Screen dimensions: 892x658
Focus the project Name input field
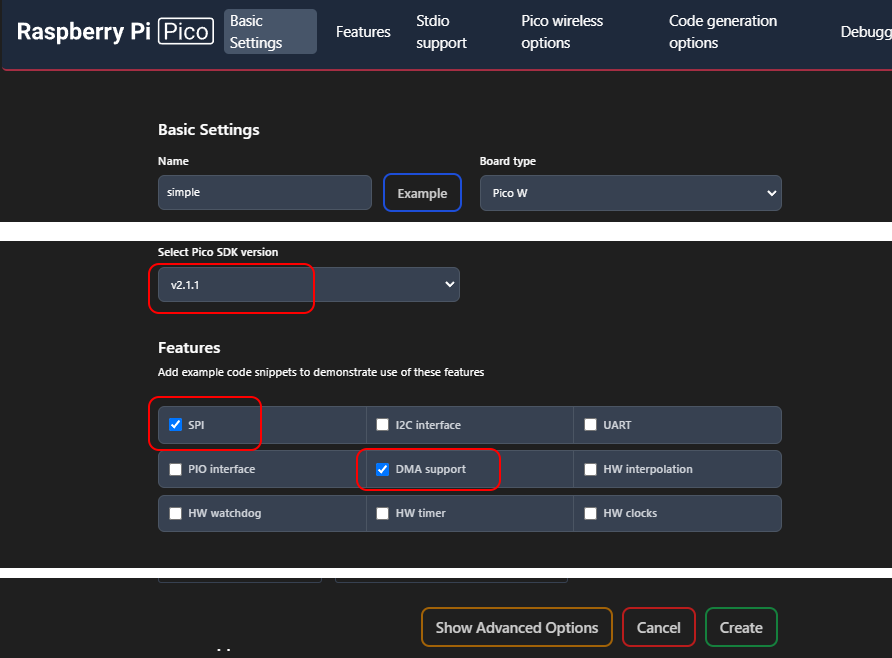coord(265,192)
